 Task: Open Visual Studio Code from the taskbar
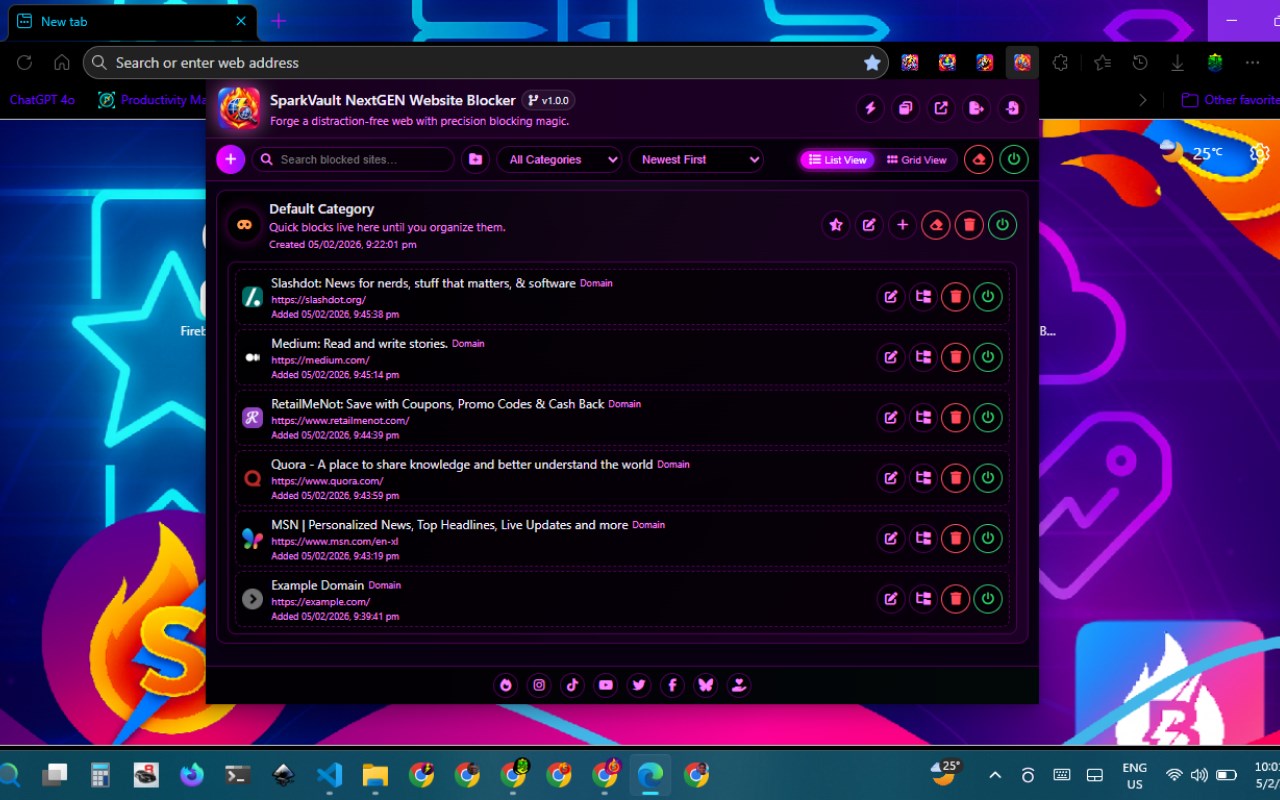[329, 775]
